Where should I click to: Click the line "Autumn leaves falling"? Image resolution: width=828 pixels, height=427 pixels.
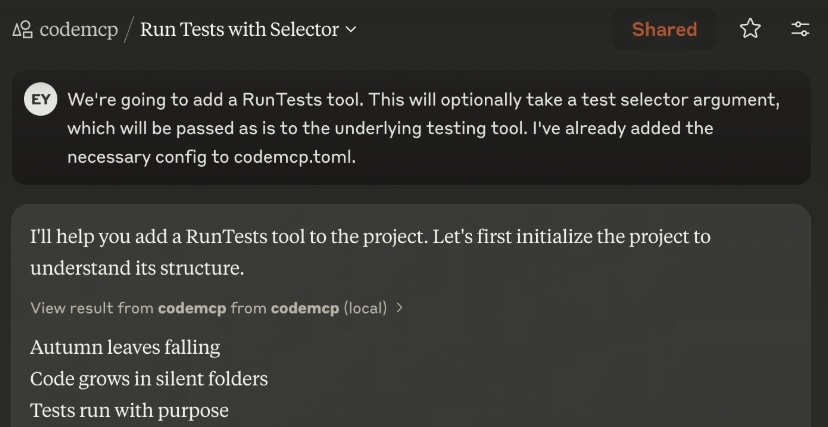click(125, 347)
